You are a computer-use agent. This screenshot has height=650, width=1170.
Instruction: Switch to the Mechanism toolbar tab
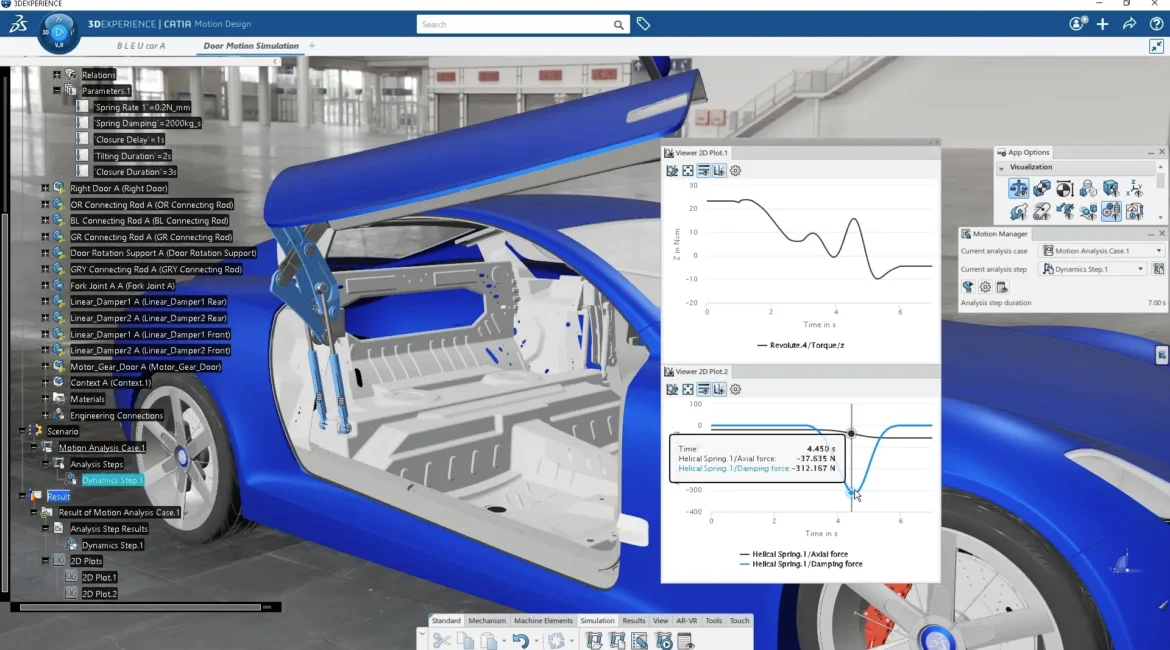pos(487,621)
